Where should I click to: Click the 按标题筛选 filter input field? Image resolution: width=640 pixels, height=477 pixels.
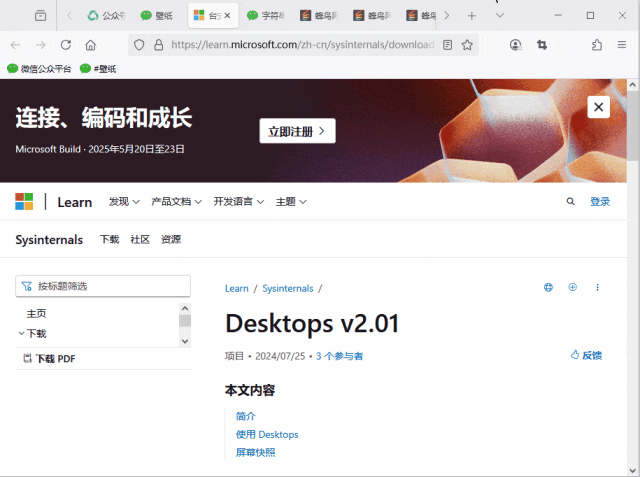(x=103, y=286)
